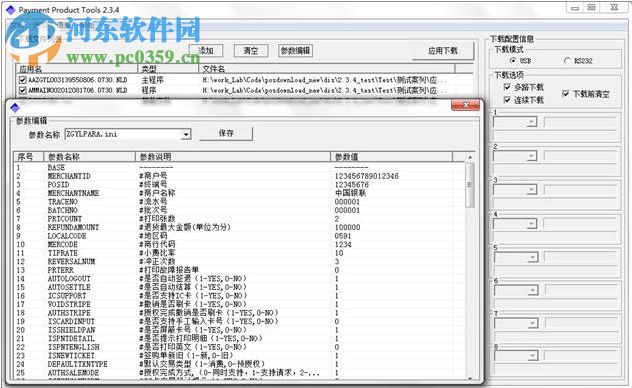Viewport: 632px width, 388px height.
Task: Click the value 123456789012346 for merchant ID
Action: coord(366,176)
